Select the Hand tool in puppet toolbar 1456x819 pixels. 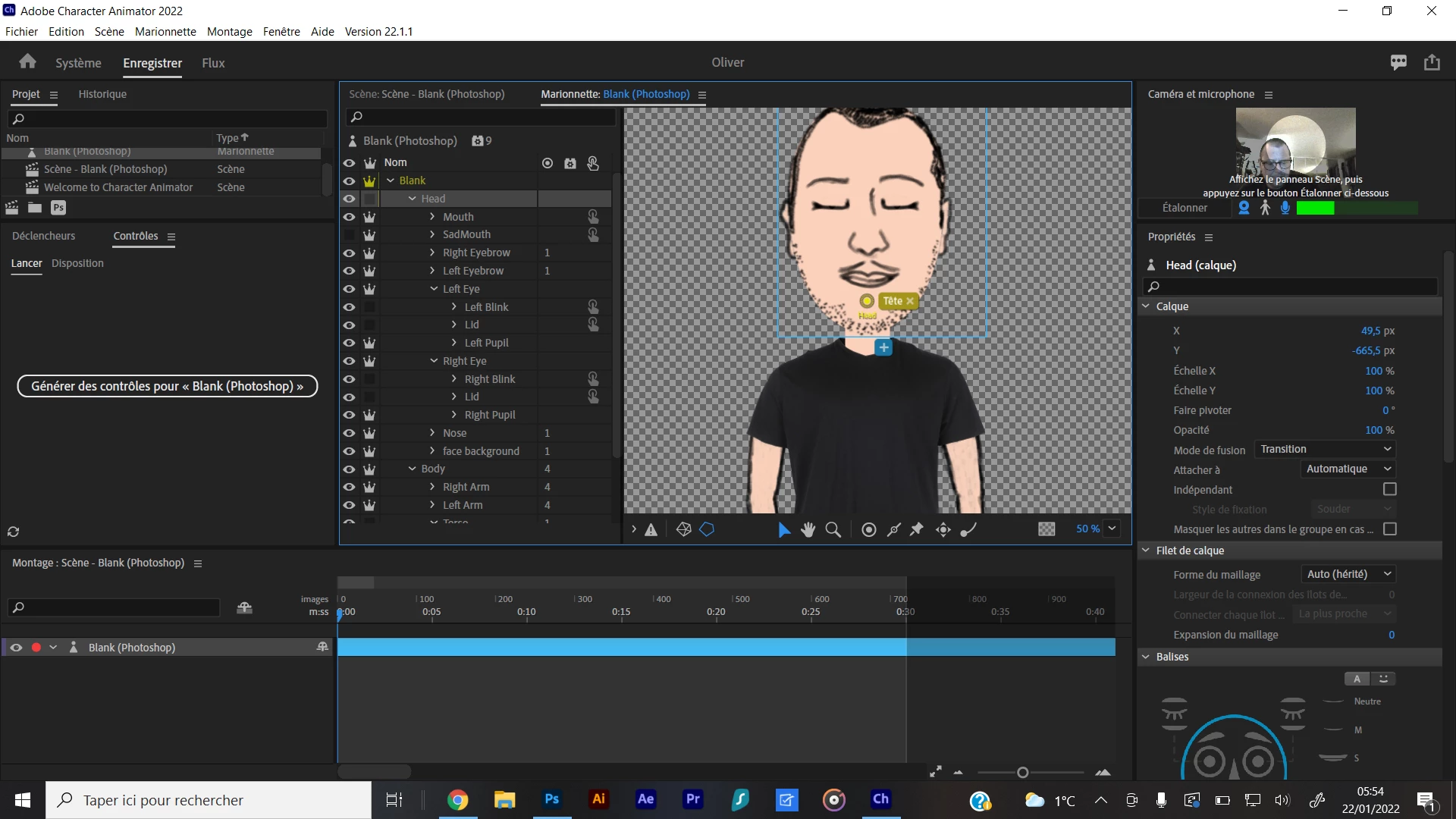pos(808,530)
